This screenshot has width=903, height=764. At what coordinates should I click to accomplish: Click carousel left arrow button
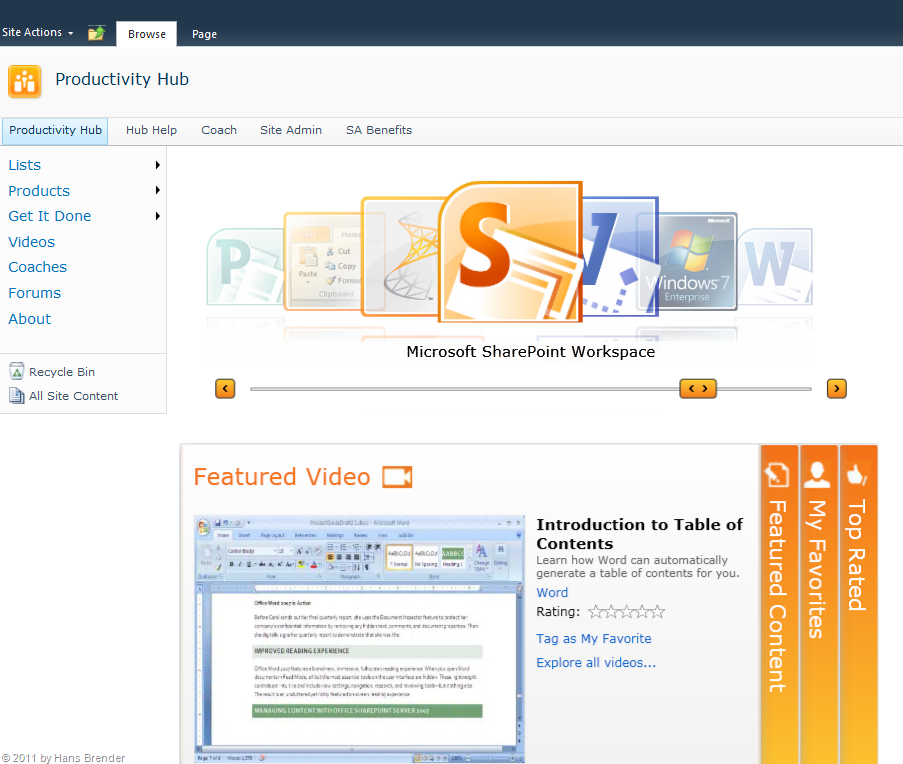(225, 389)
